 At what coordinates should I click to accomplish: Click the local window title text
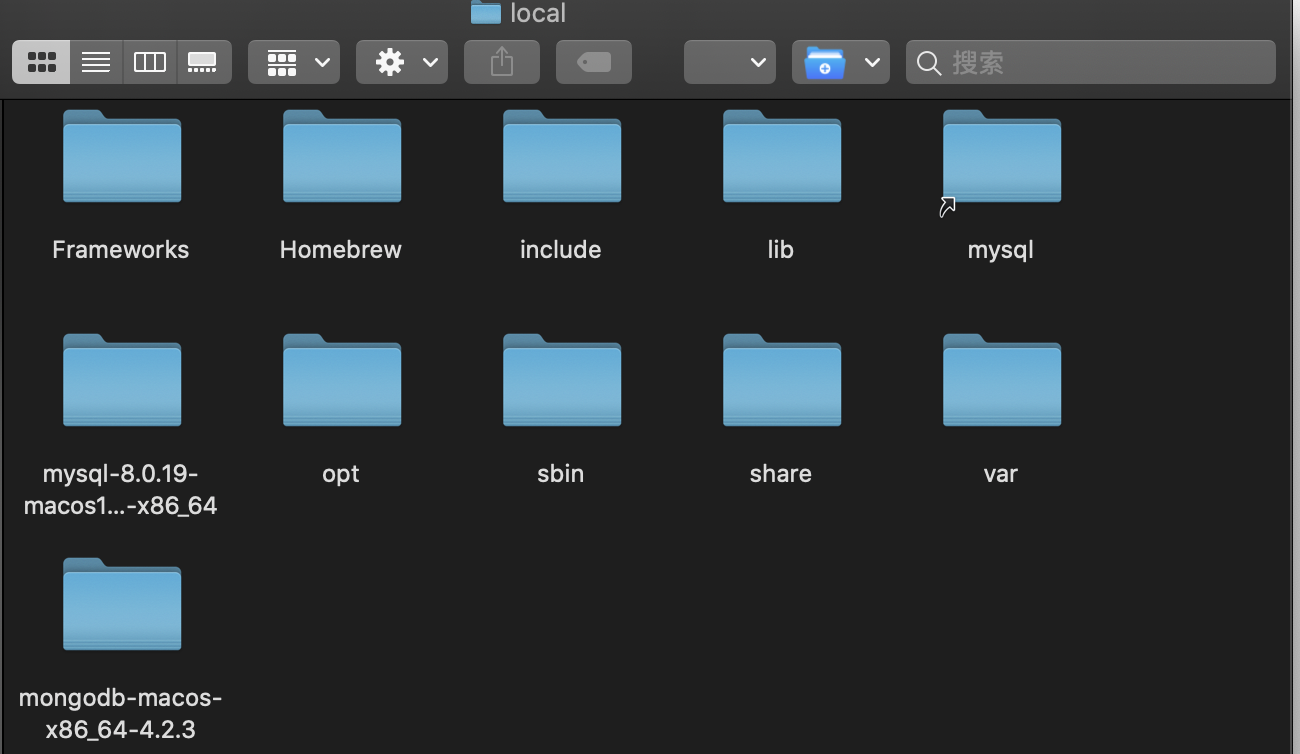[x=538, y=13]
